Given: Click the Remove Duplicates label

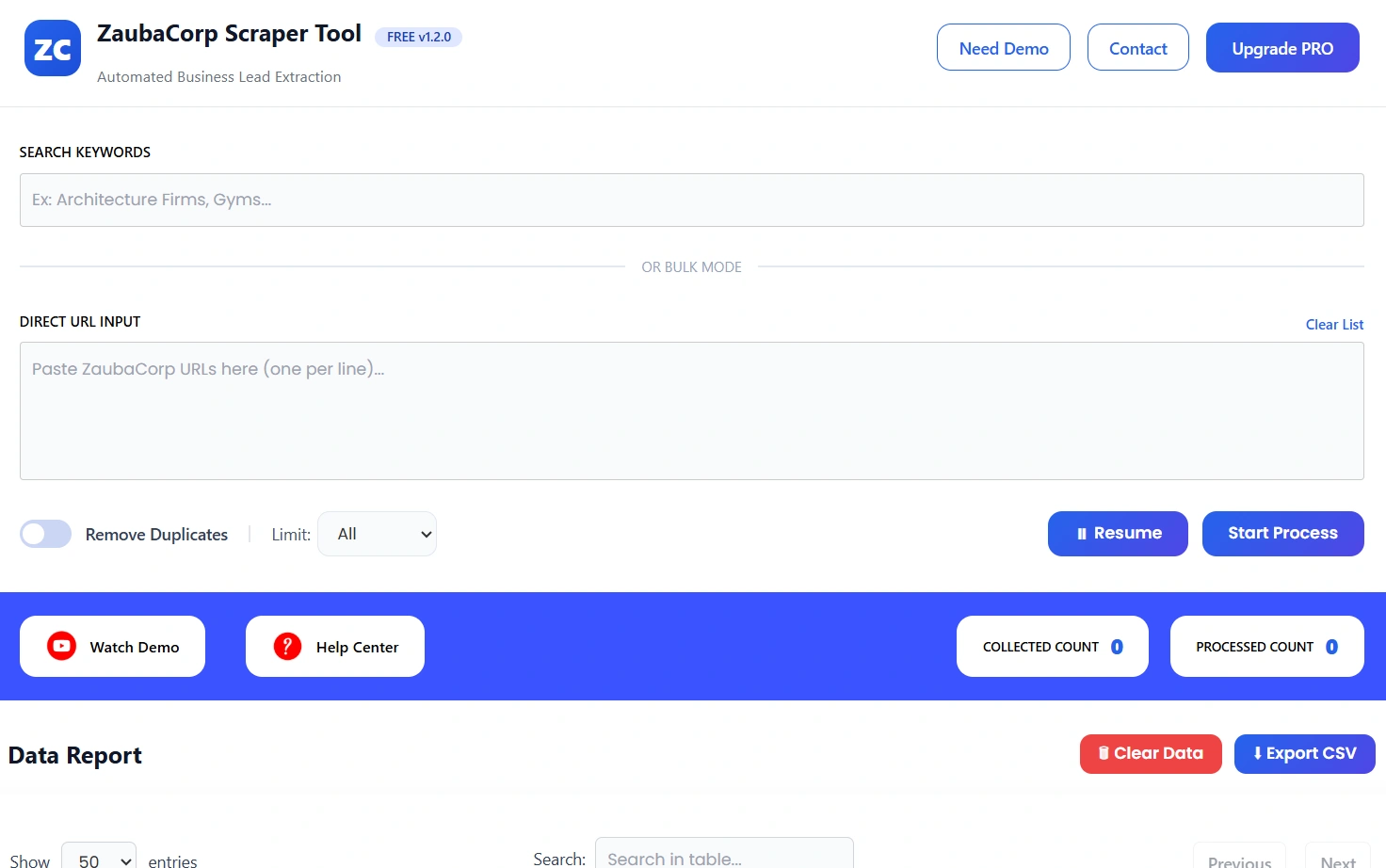Looking at the screenshot, I should [x=156, y=535].
